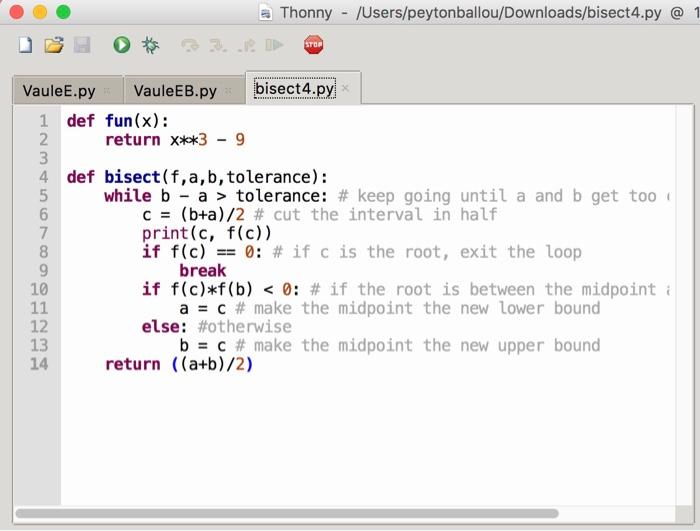Click the Step over debugger icon
Viewport: 700px width, 531px height.
click(x=190, y=45)
